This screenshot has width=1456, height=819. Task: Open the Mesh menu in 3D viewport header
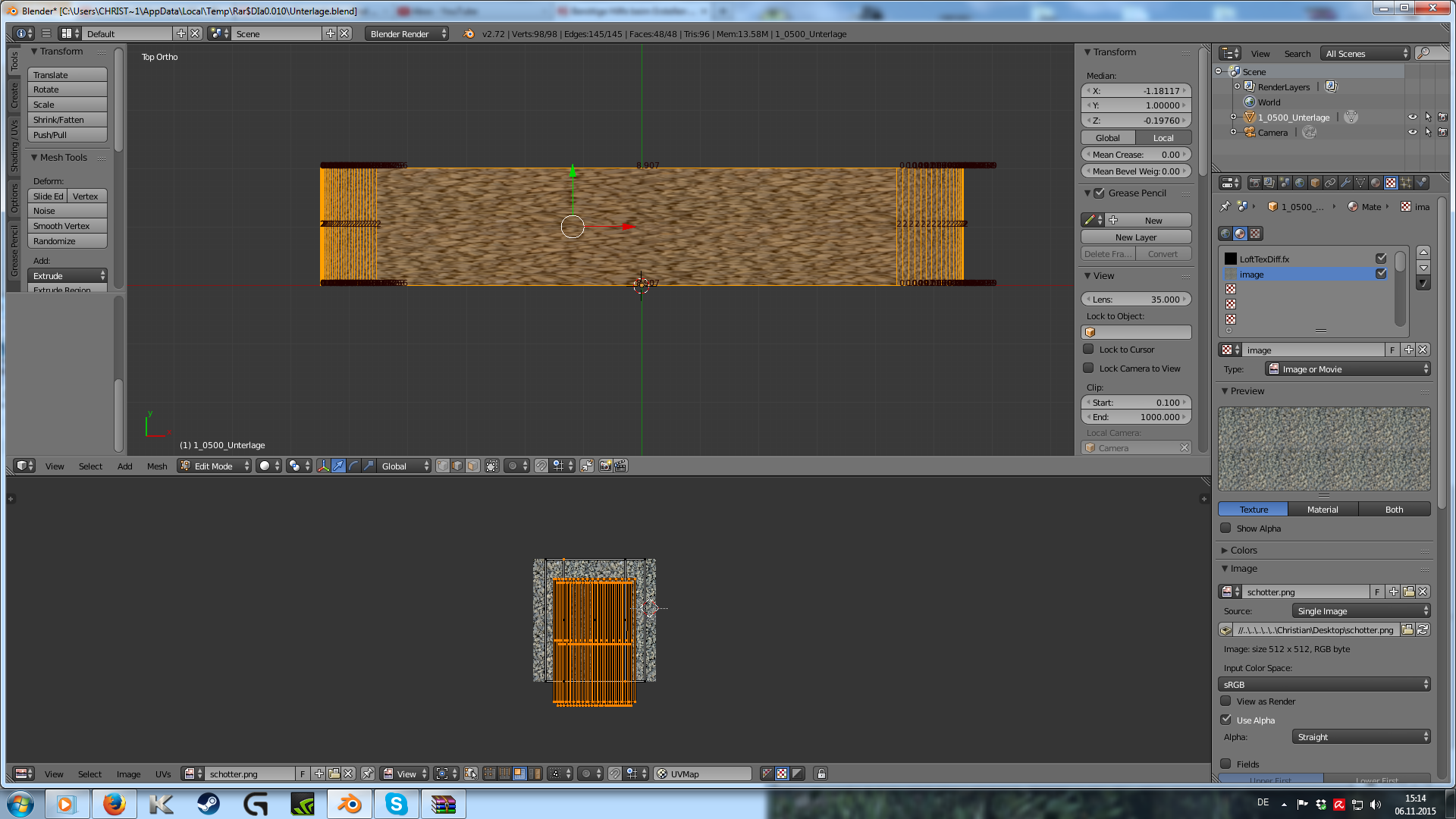click(157, 466)
